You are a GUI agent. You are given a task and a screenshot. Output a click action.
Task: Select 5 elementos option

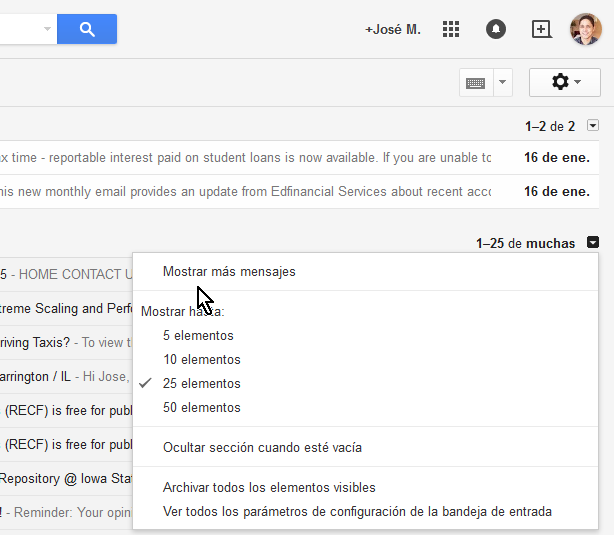click(x=198, y=336)
